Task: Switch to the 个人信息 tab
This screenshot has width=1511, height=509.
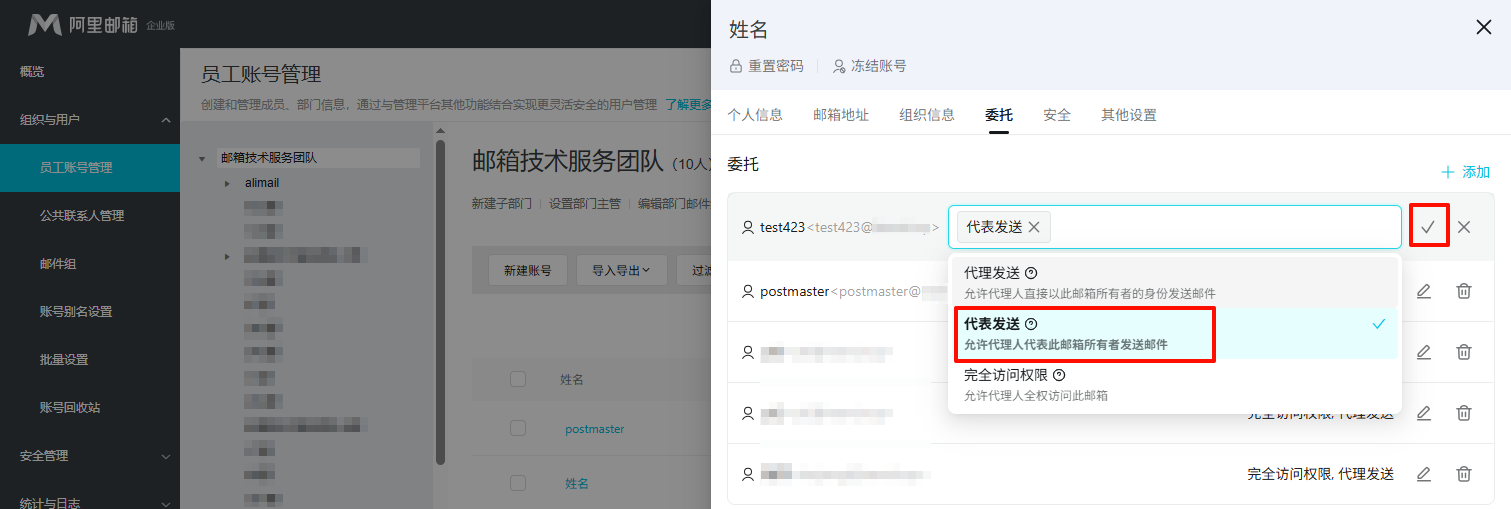Action: pos(755,115)
